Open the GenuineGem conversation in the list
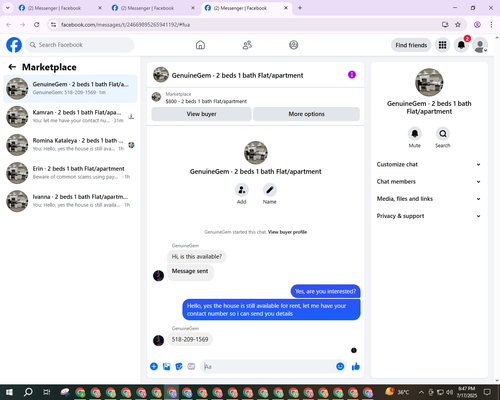Viewport: 500px width, 400px height. click(x=70, y=89)
